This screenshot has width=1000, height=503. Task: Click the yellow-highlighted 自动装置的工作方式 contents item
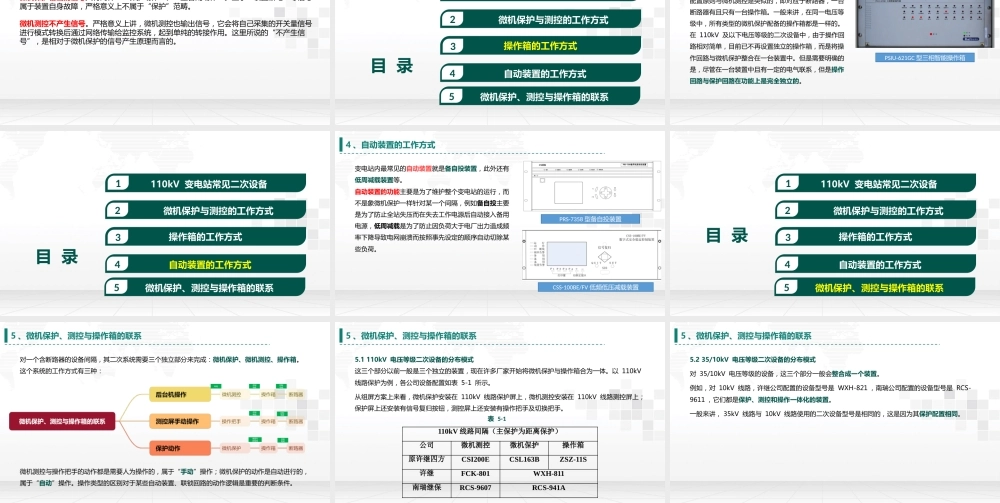coord(205,265)
